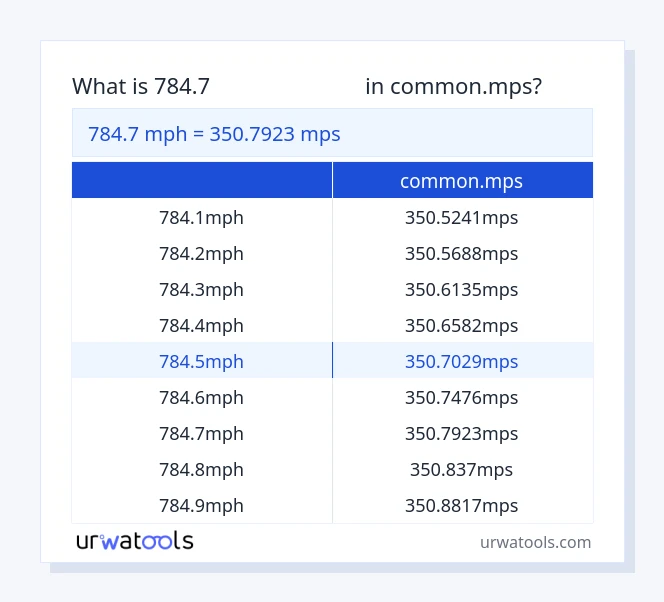Select the 784.7 mph = 350.7923 mps result
Screen dimensions: 664x602
(x=214, y=133)
